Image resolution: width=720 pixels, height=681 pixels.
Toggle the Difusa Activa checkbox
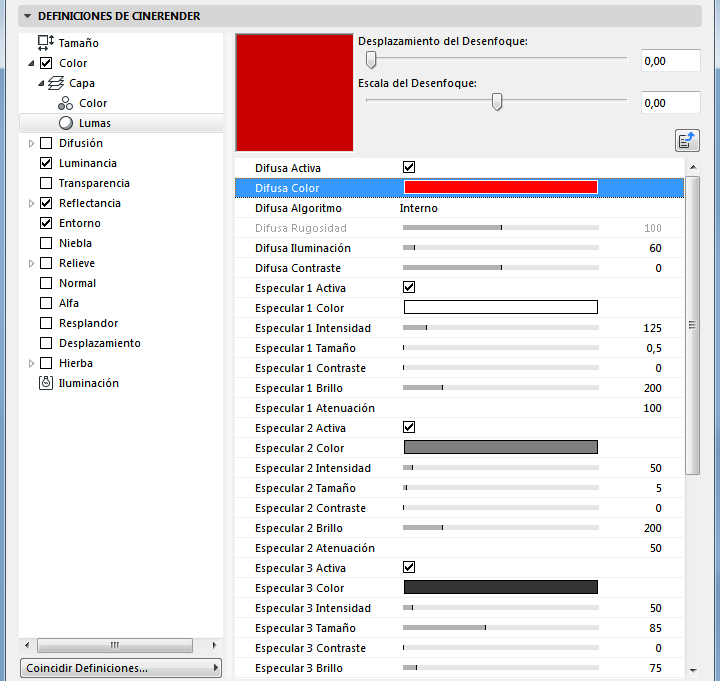pos(409,167)
